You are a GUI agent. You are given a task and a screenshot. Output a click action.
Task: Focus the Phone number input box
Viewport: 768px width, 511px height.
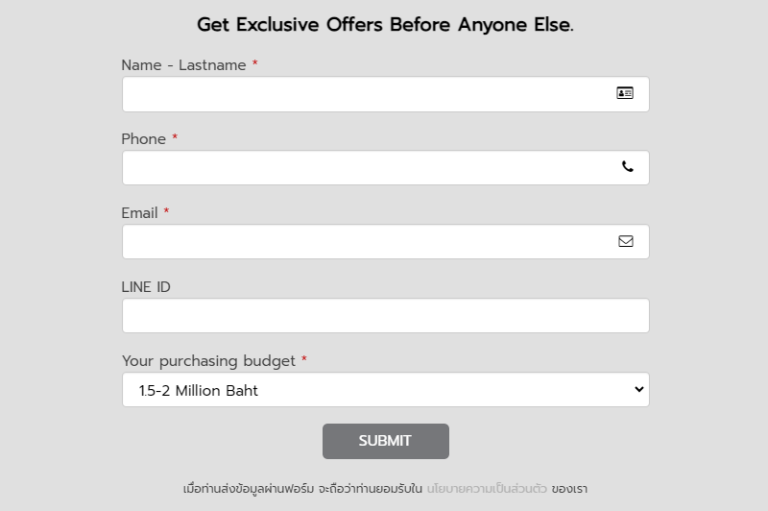(x=385, y=168)
